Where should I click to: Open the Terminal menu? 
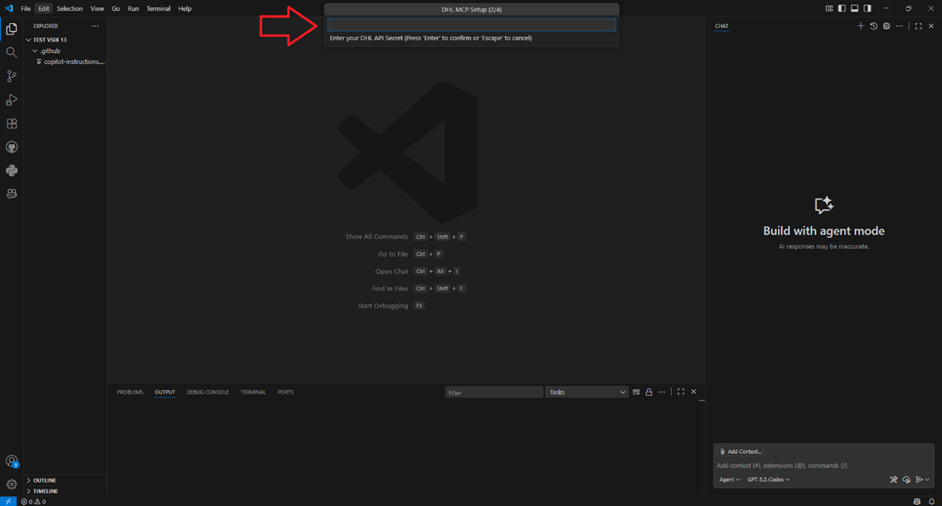(x=158, y=8)
